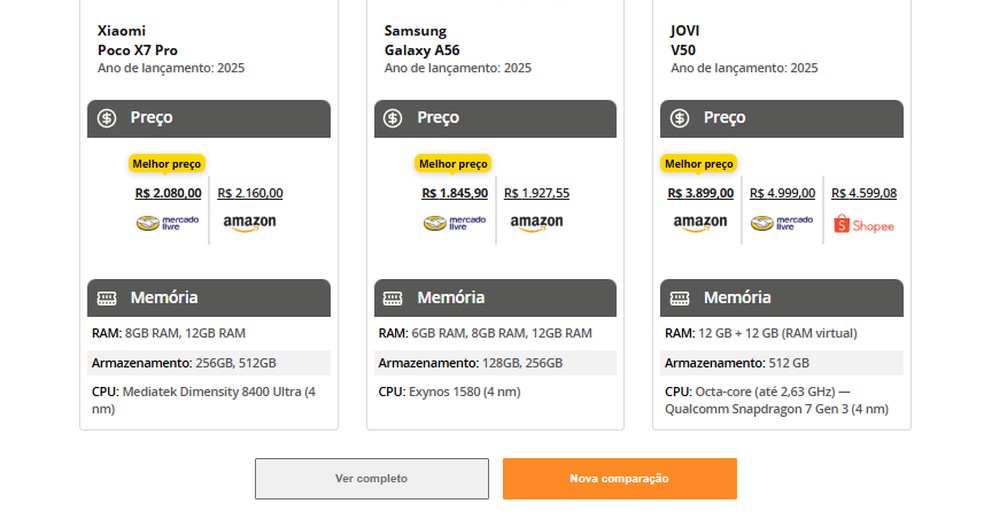Click Amazon logo under Galaxy A56
984x519 pixels.
[x=537, y=223]
